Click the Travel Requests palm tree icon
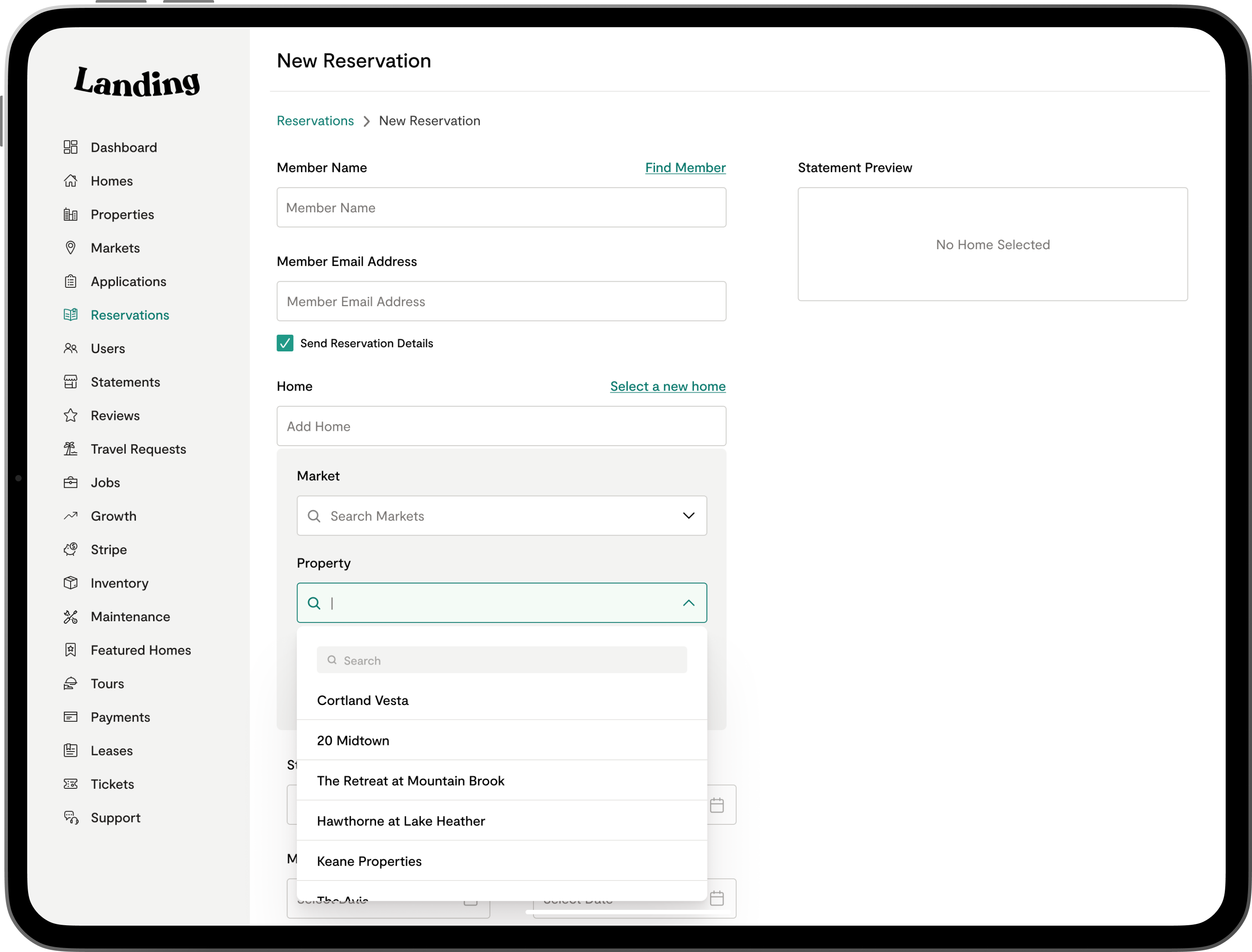 70,449
